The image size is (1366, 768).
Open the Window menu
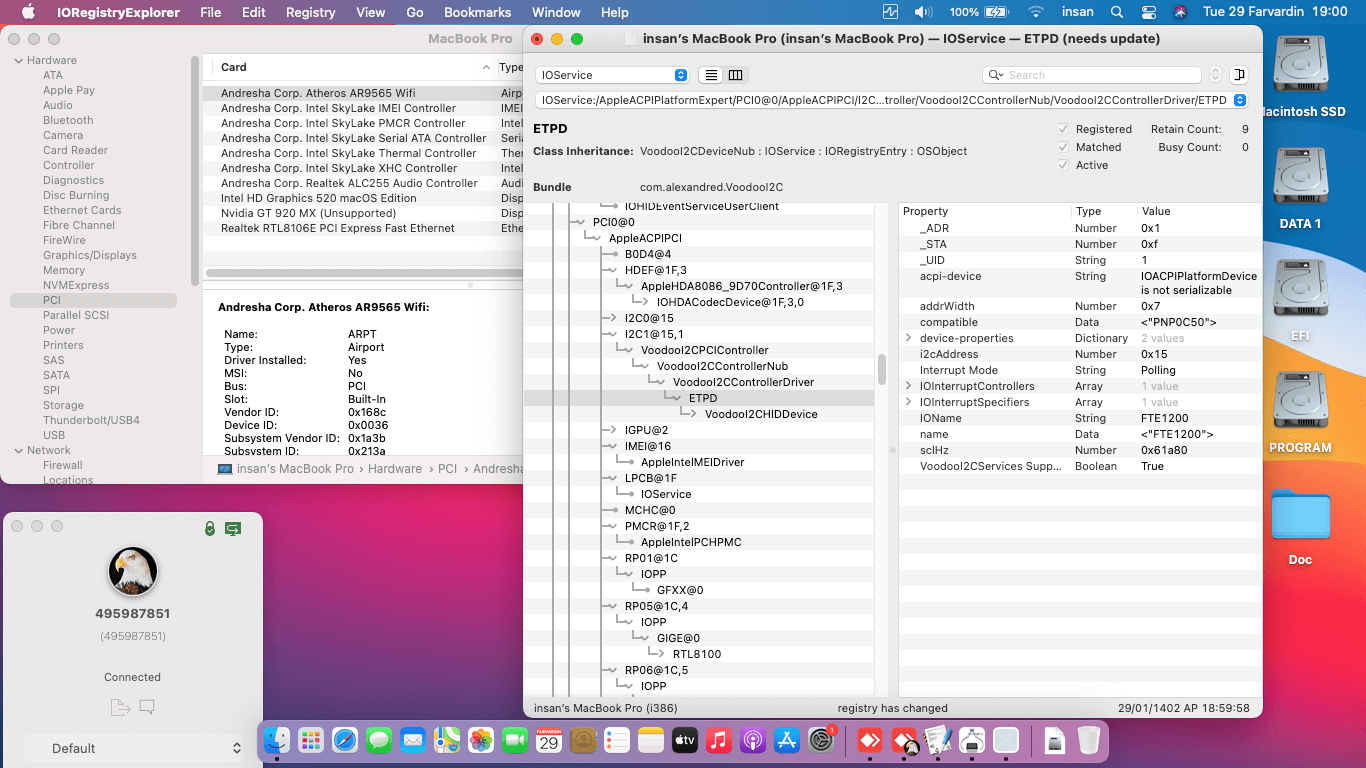pyautogui.click(x=556, y=12)
